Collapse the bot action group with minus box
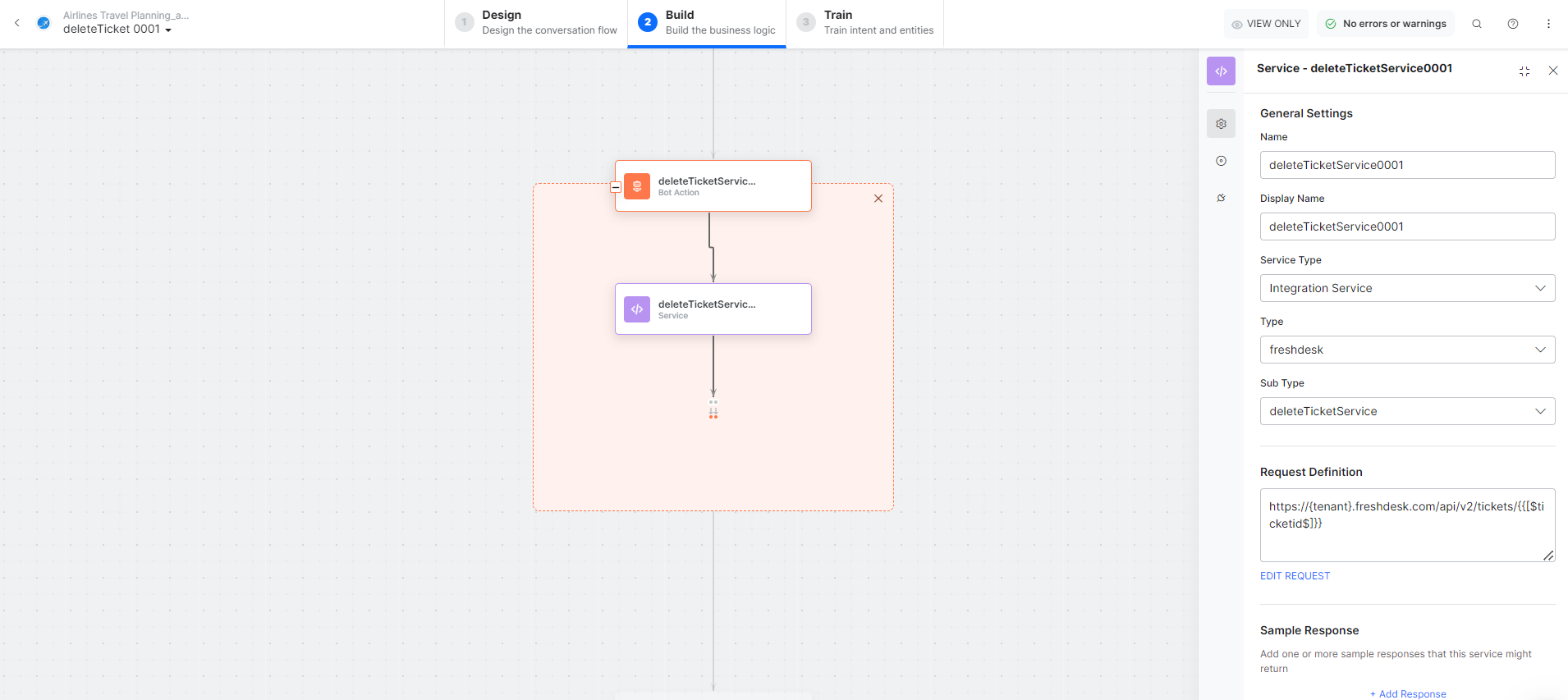This screenshot has width=1568, height=700. click(615, 187)
